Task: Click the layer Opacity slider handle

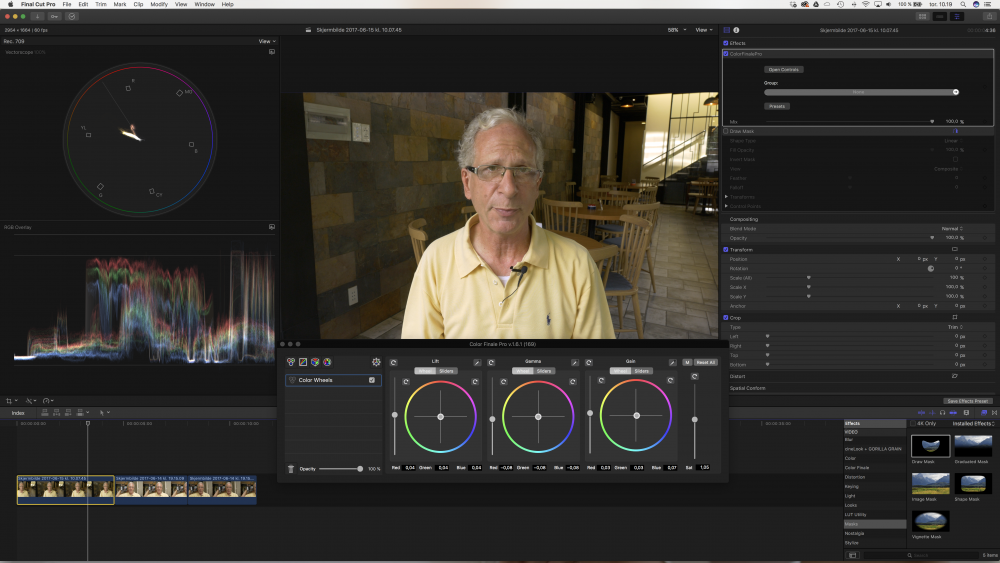Action: click(x=360, y=468)
